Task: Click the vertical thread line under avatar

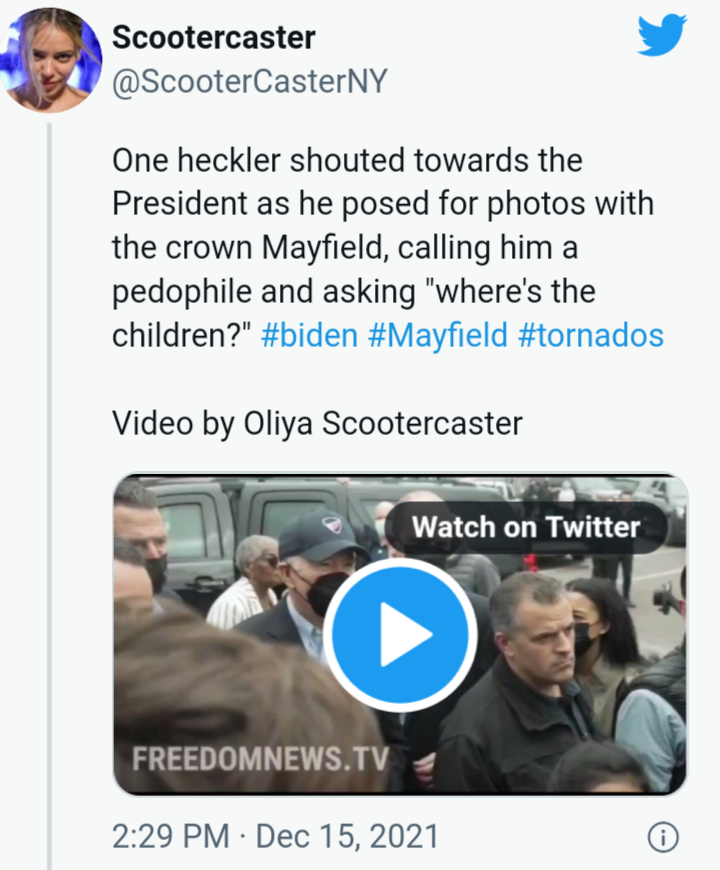Action: click(x=49, y=496)
